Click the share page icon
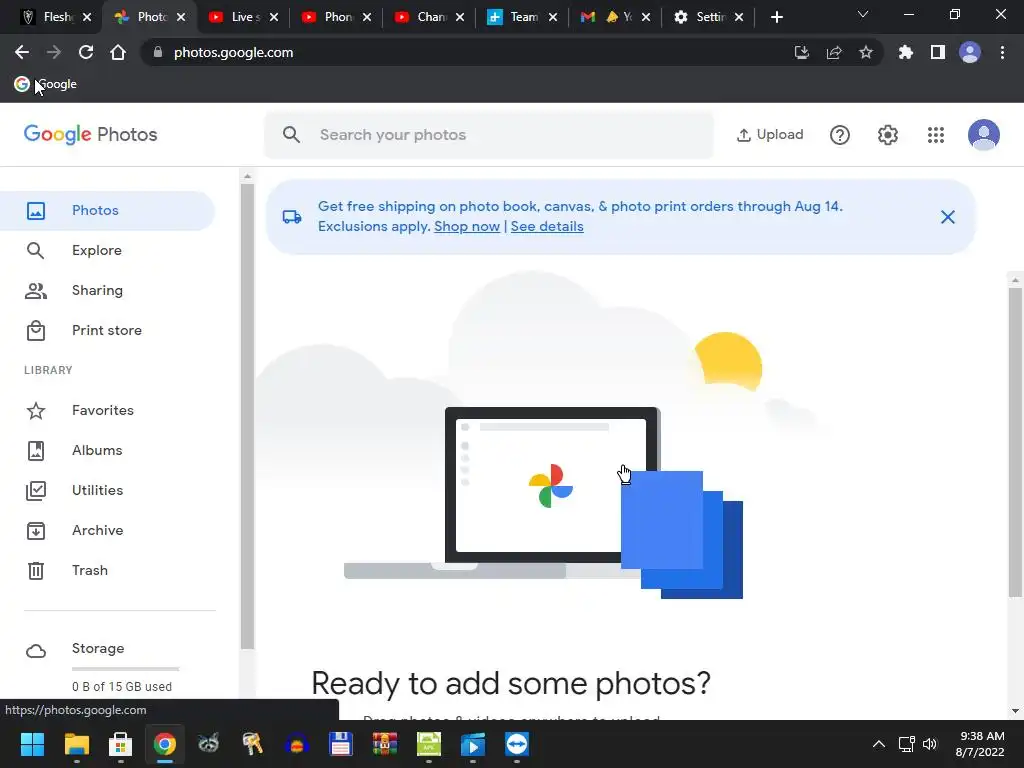This screenshot has width=1024, height=768. (834, 52)
